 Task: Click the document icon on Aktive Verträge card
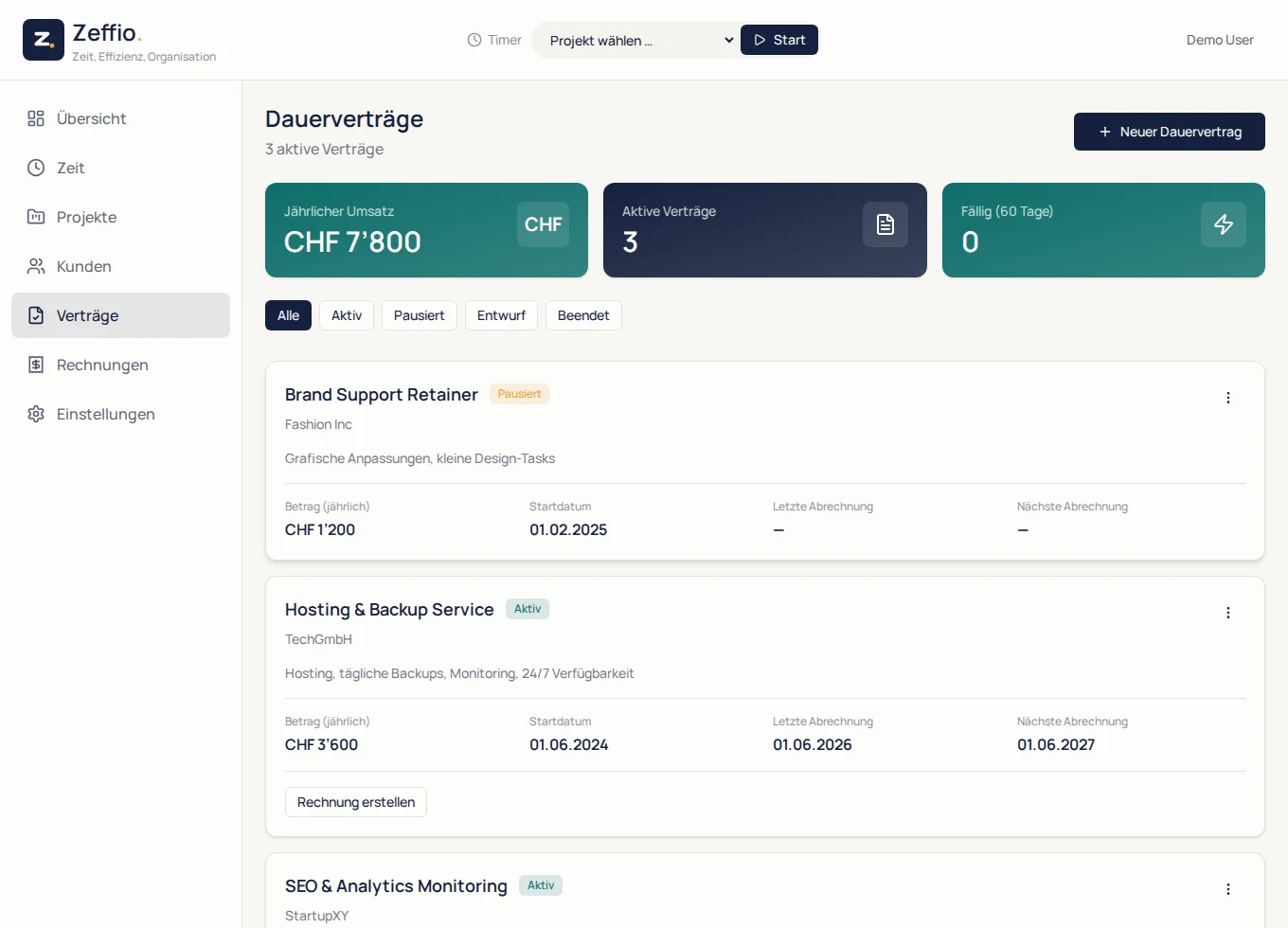click(885, 224)
